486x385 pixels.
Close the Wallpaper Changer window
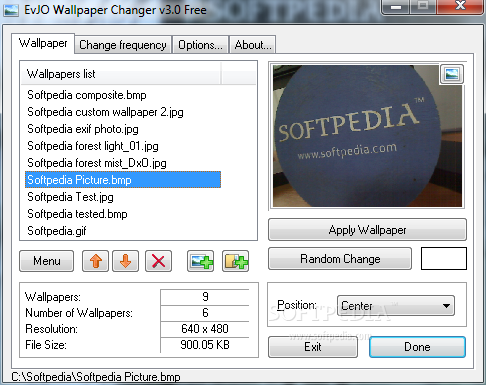click(460, 6)
